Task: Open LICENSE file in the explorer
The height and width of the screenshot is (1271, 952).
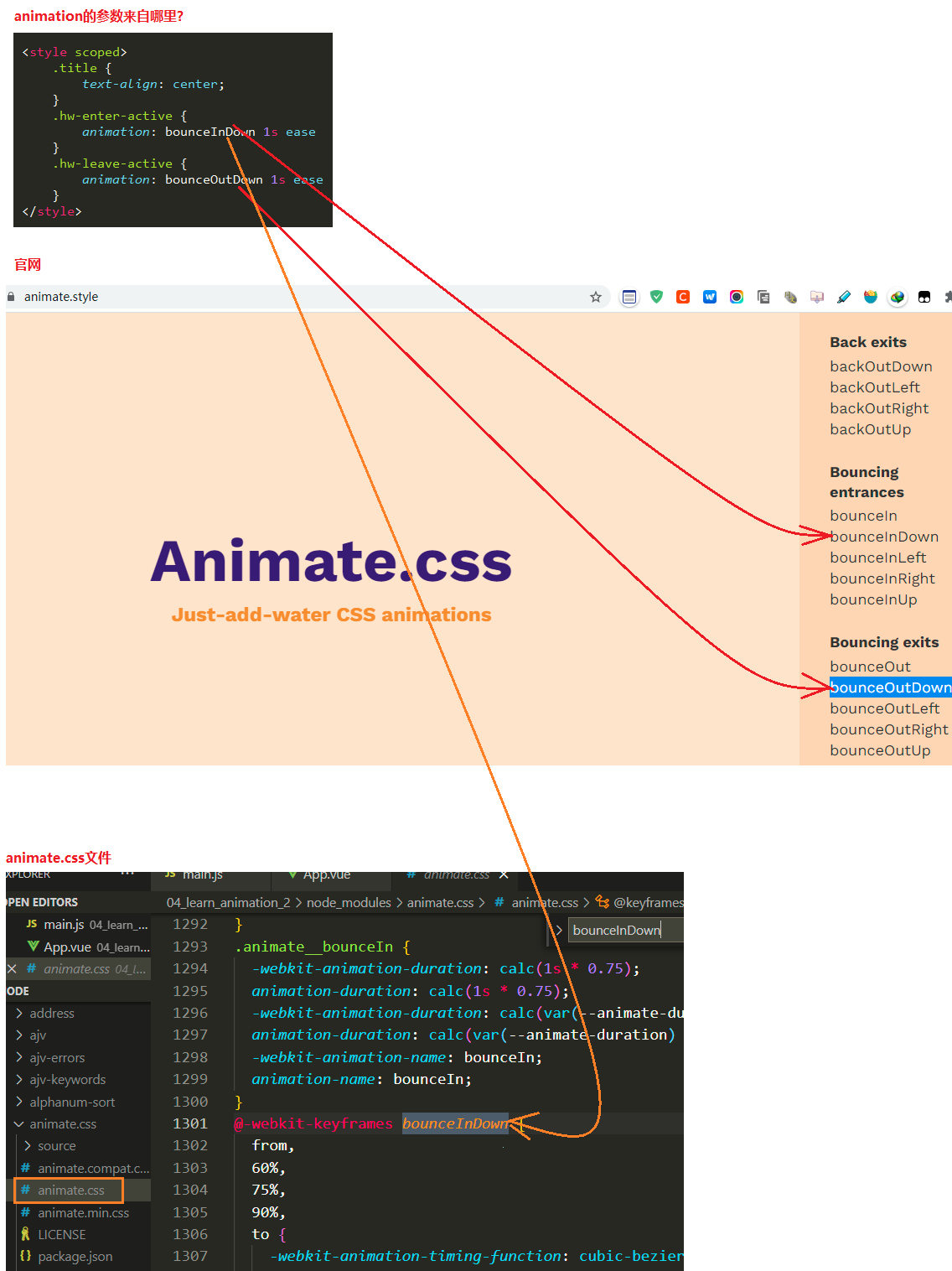Action: point(79,1234)
